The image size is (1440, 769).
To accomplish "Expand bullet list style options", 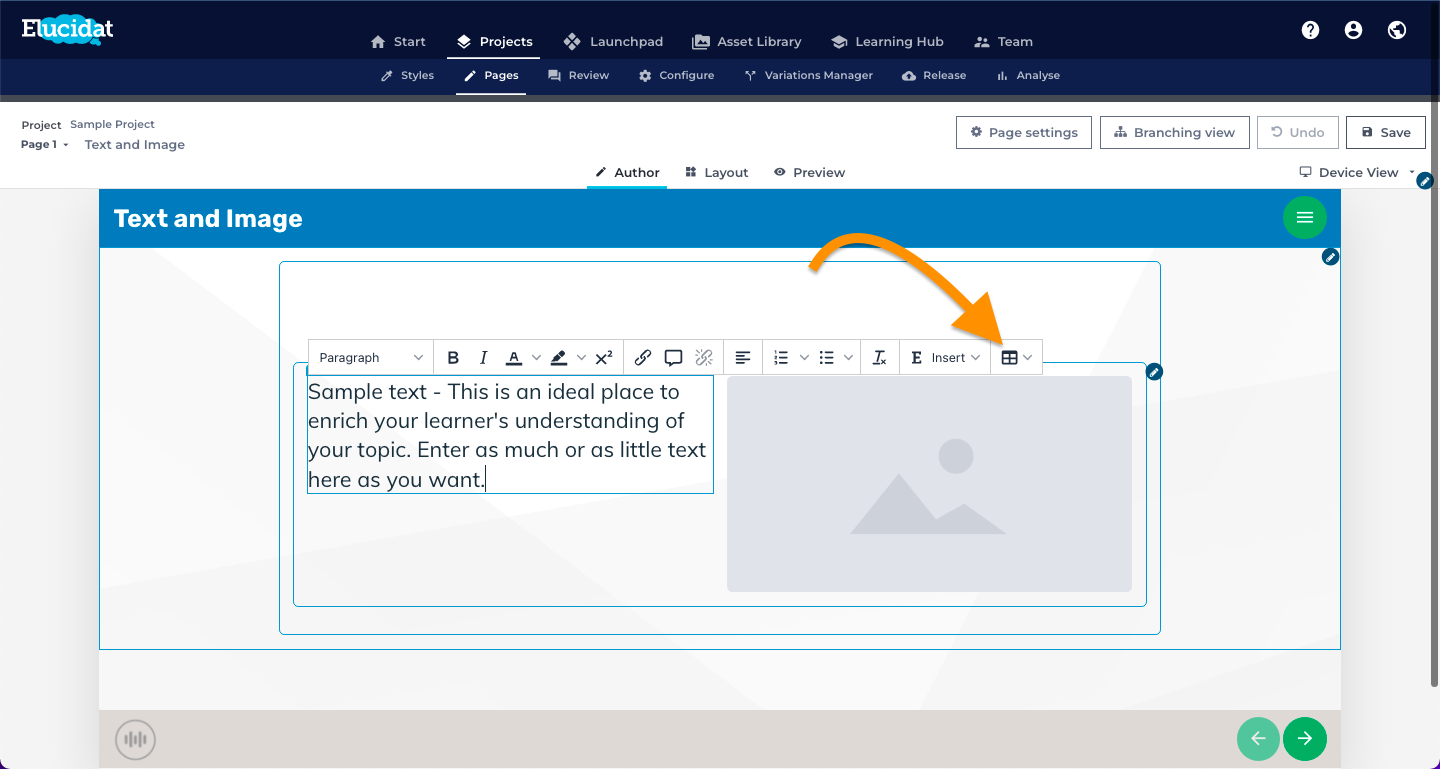I will click(x=849, y=358).
